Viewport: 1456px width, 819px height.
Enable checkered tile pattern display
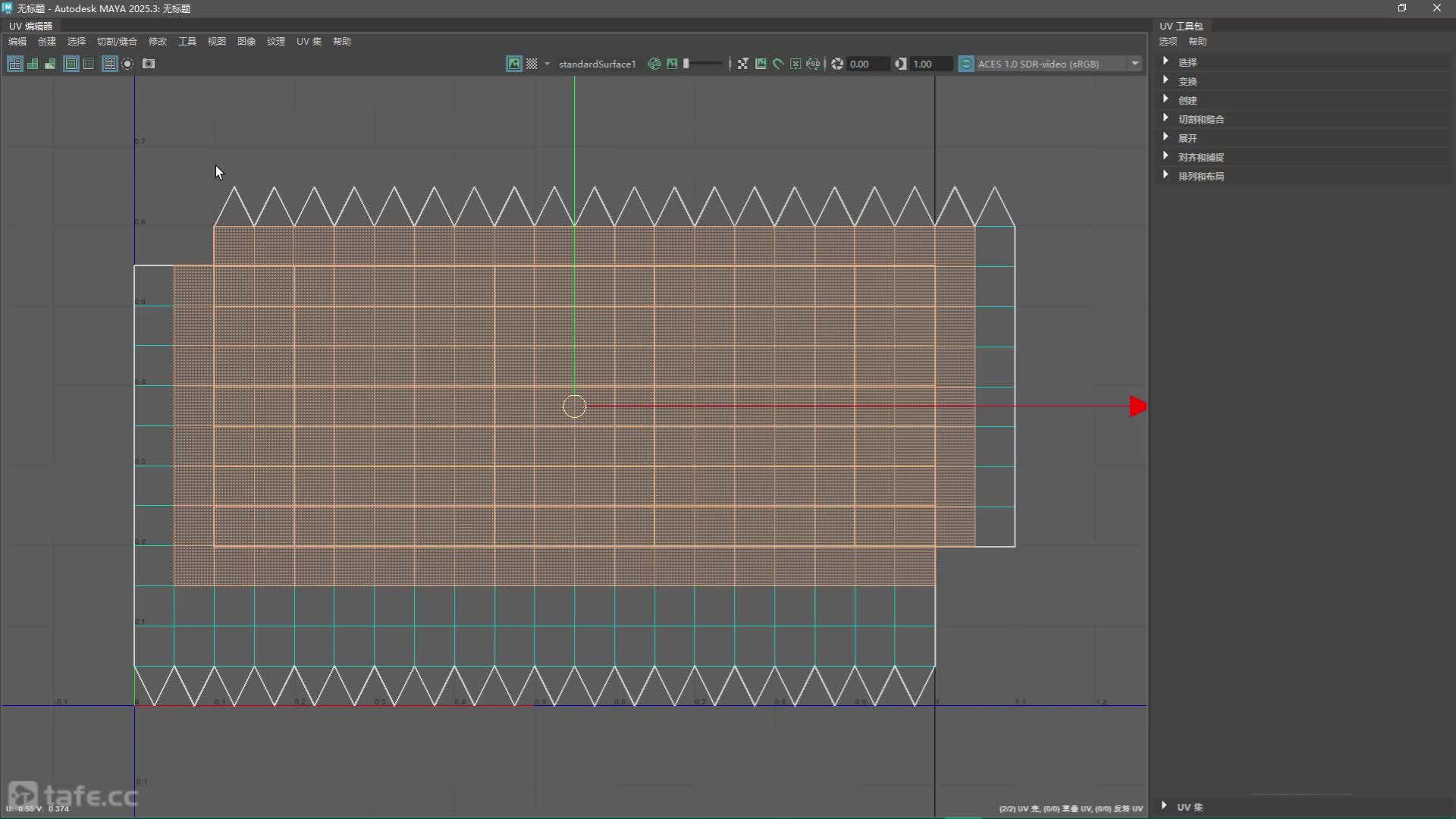(x=532, y=64)
